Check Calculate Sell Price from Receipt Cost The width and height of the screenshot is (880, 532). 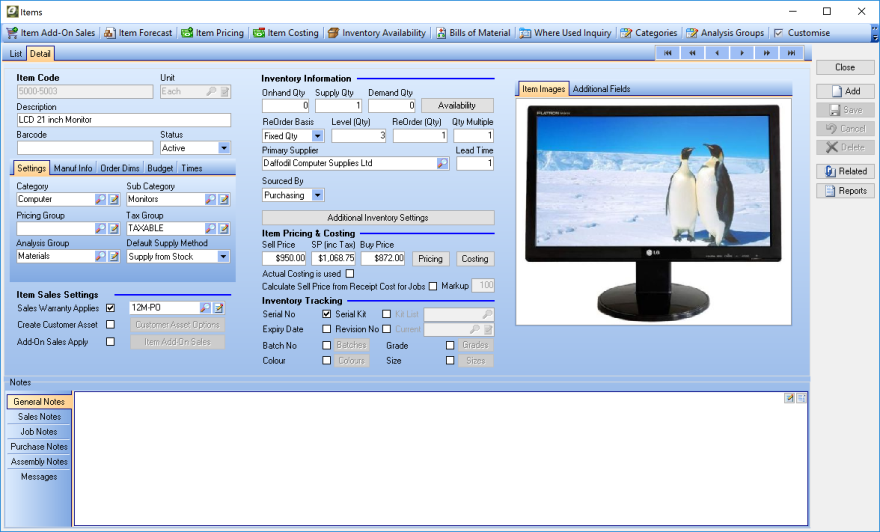433,286
